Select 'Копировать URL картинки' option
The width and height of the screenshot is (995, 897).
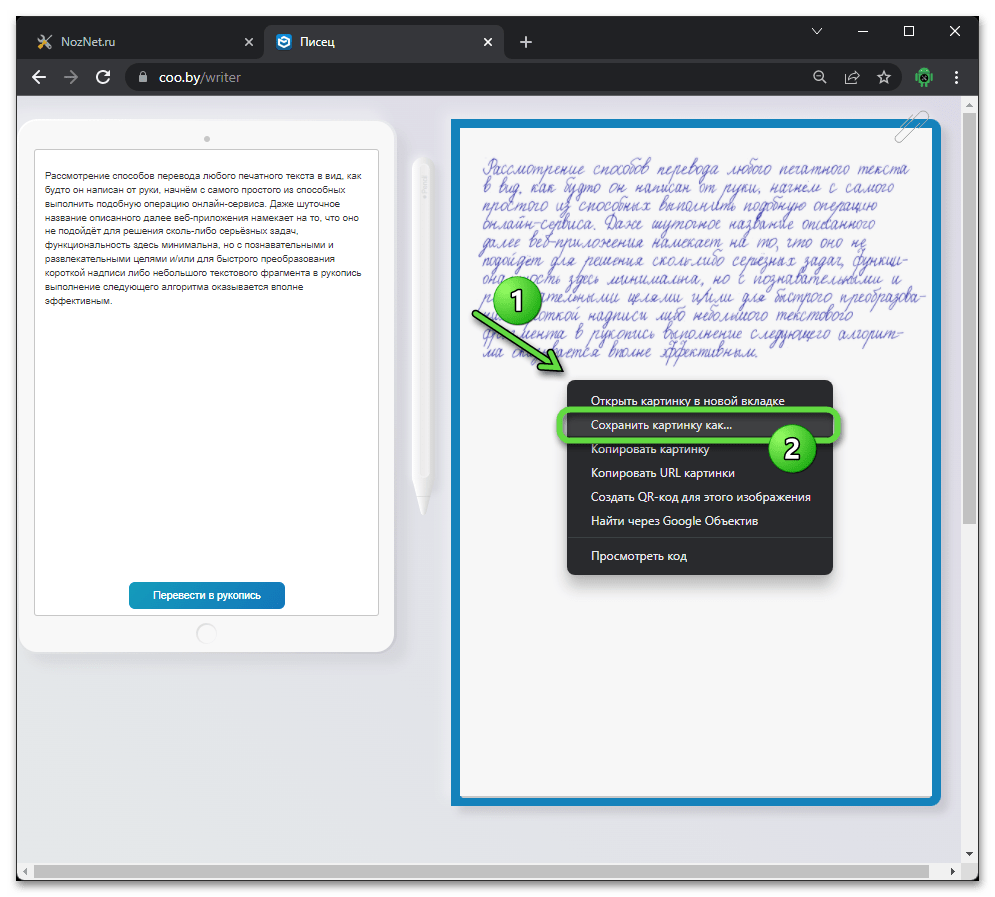coord(662,473)
